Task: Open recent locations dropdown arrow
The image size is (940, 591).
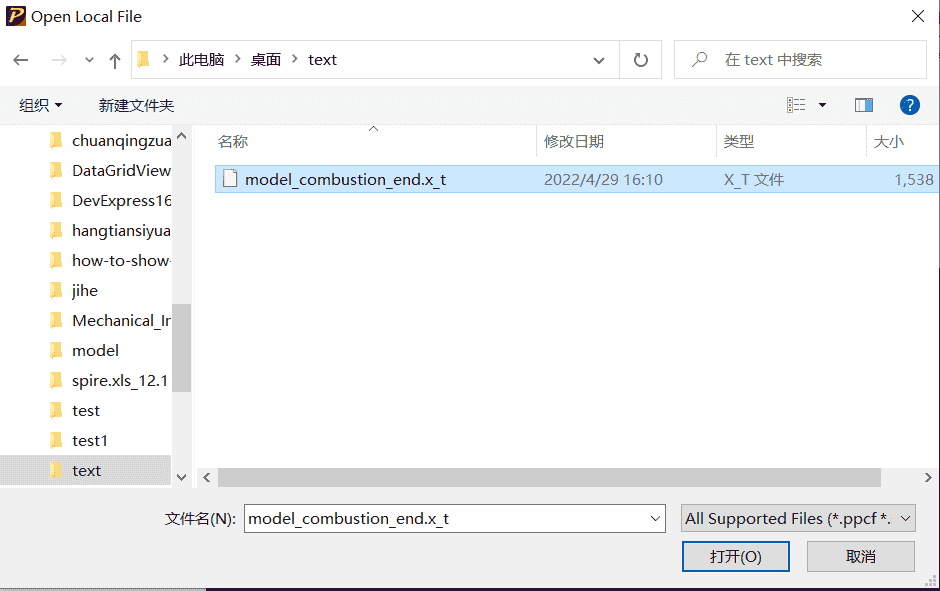Action: [x=89, y=60]
